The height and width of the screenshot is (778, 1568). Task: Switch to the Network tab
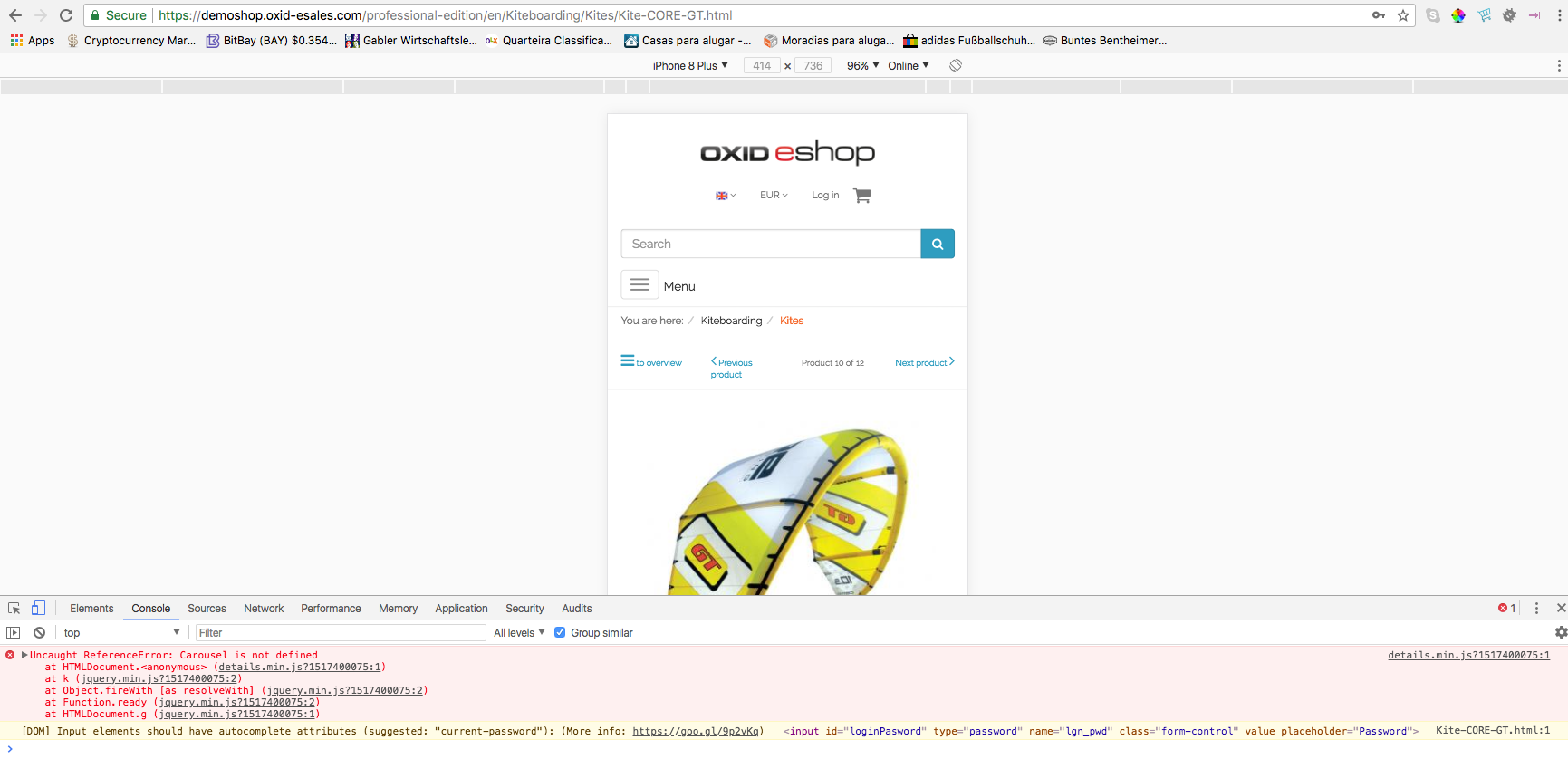264,609
